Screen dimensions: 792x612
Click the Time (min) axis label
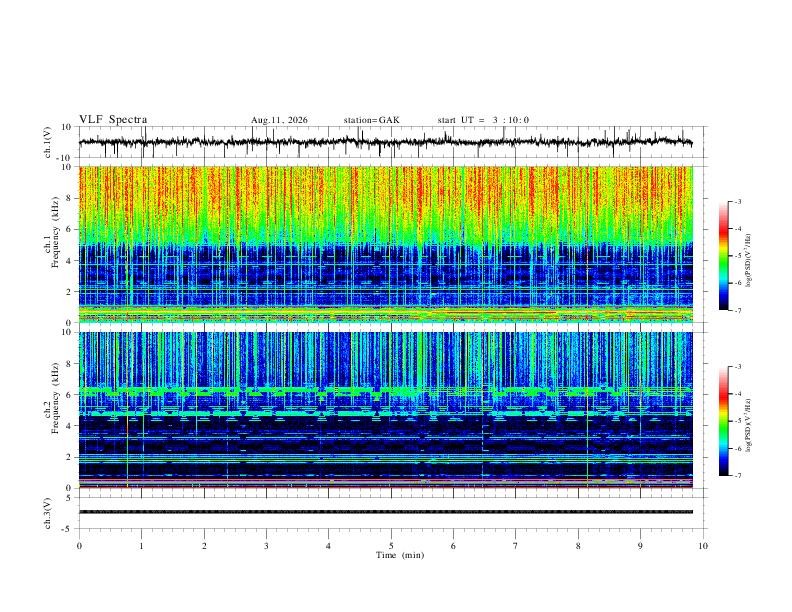[400, 555]
